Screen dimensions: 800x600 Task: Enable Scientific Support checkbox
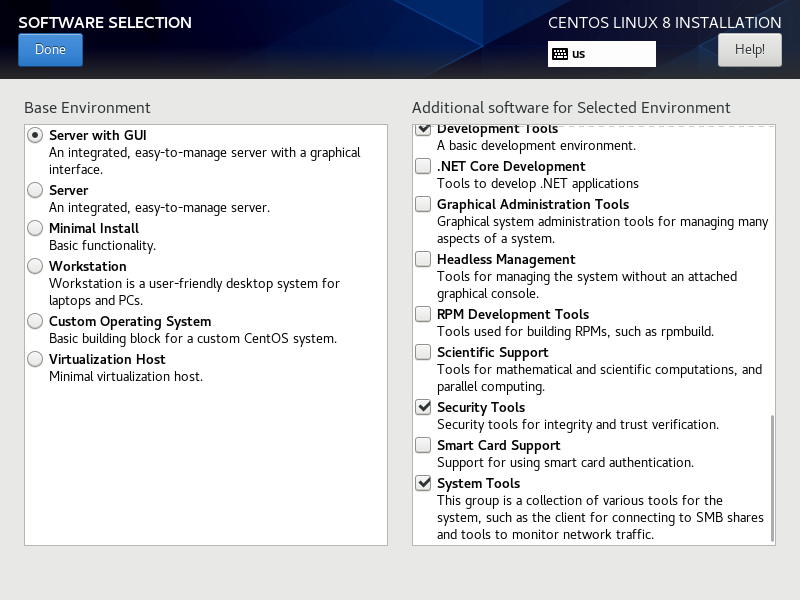pos(423,352)
